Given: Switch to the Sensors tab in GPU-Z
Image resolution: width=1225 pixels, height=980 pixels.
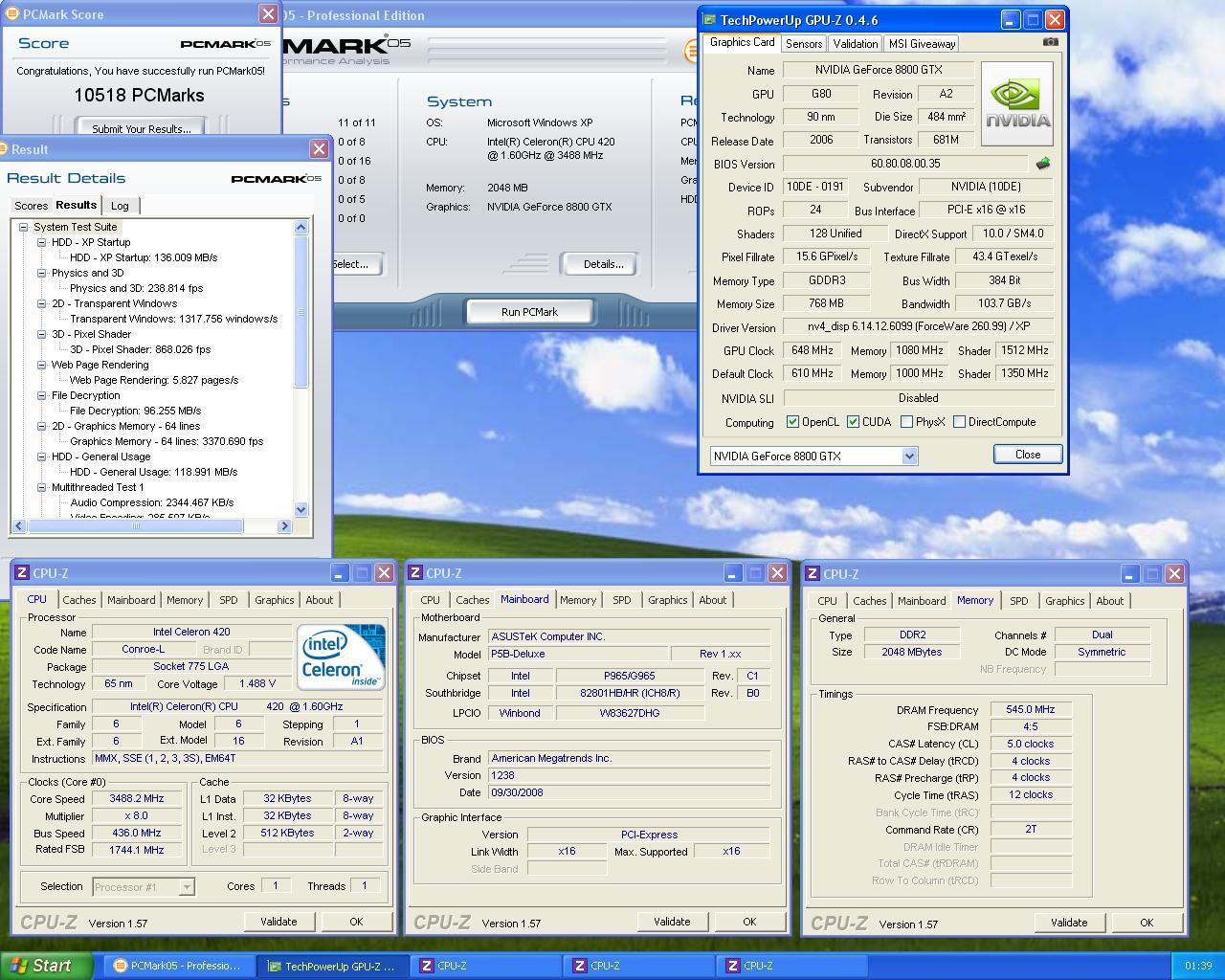Looking at the screenshot, I should [x=804, y=44].
